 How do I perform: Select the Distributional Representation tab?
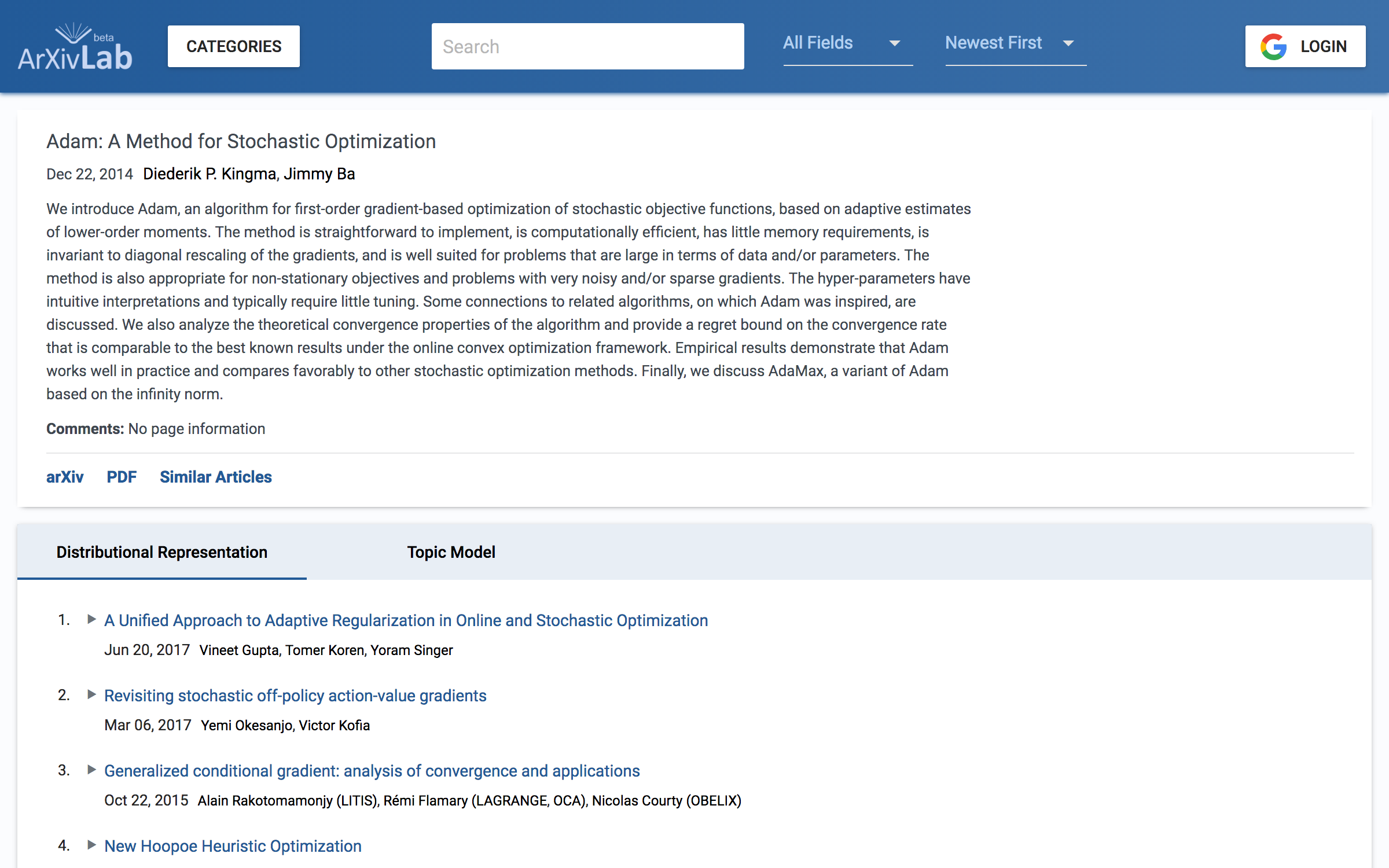click(162, 552)
